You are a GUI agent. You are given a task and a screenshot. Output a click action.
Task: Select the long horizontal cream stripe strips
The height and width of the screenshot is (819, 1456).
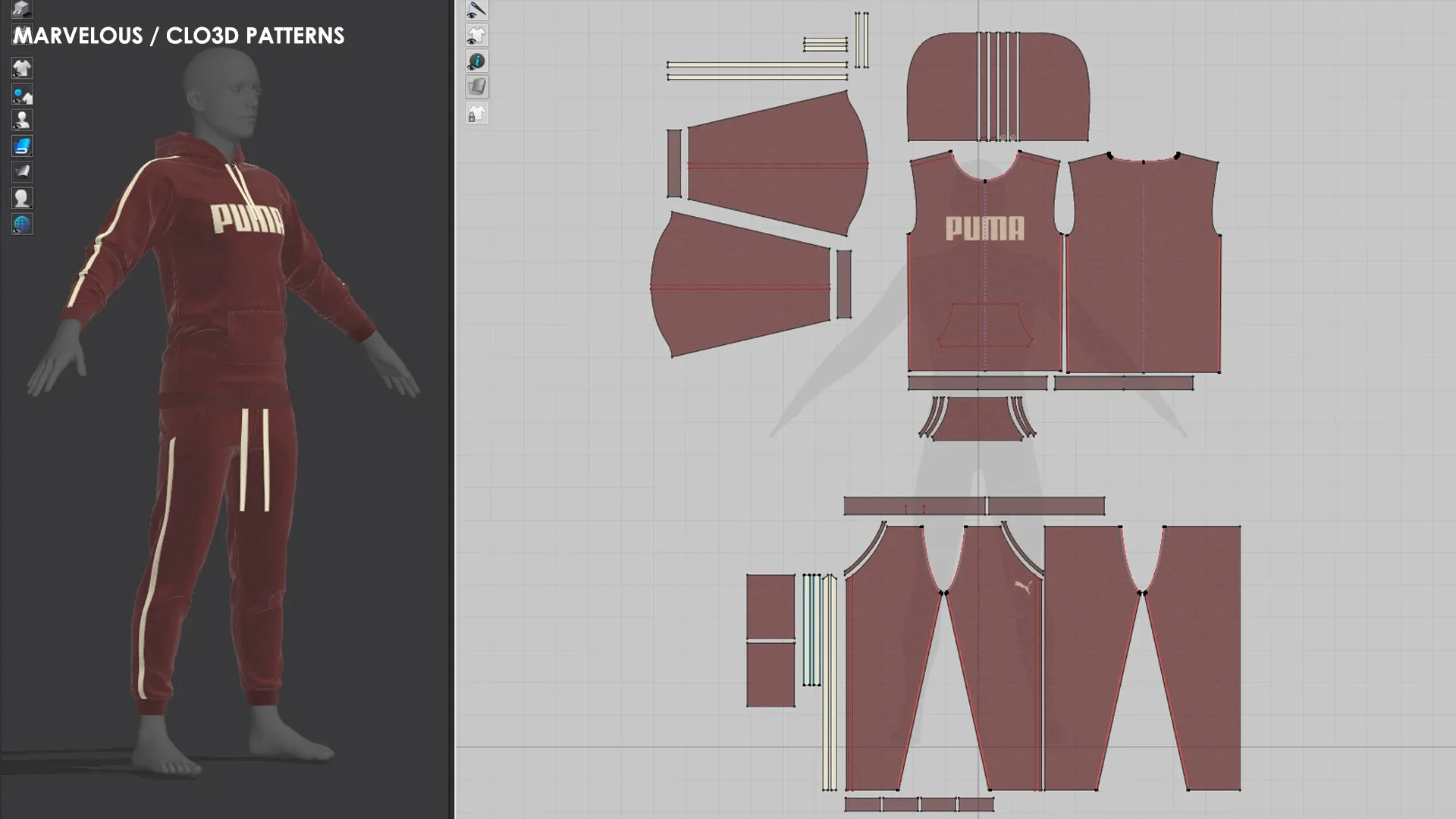pyautogui.click(x=757, y=71)
